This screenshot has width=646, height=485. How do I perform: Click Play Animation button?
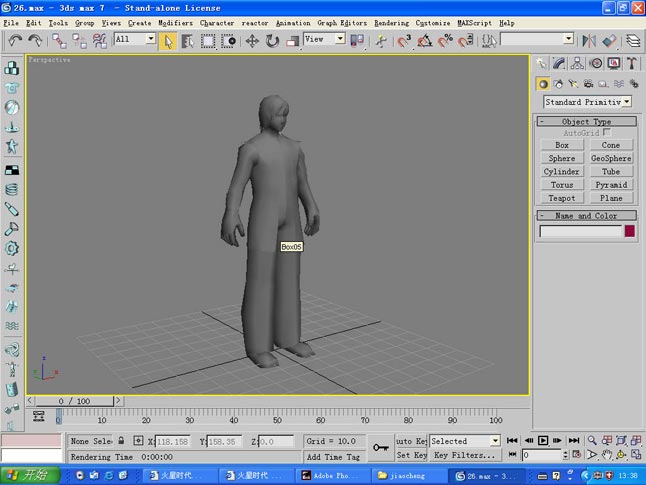click(543, 440)
